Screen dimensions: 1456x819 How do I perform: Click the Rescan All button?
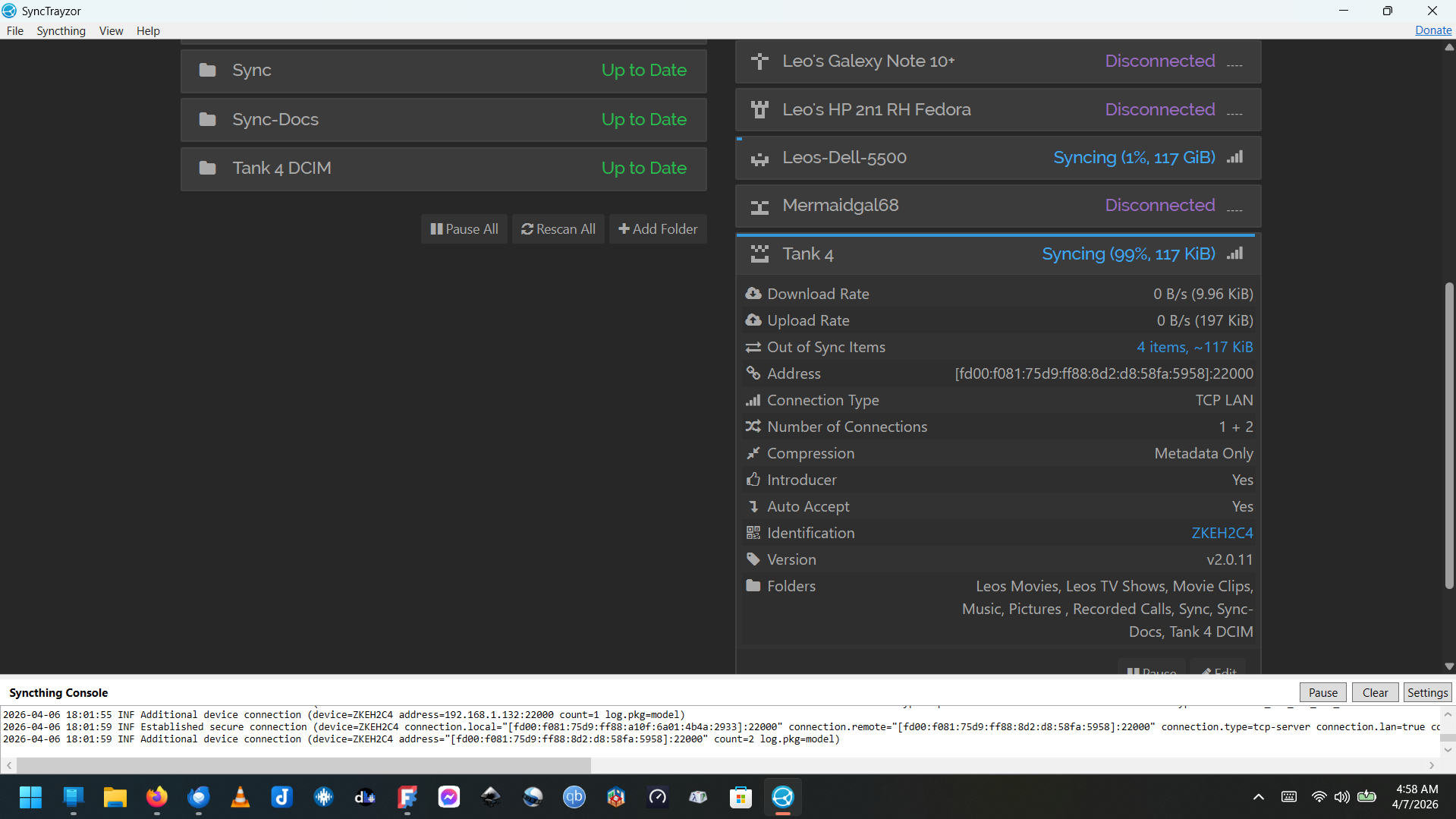[x=558, y=229]
